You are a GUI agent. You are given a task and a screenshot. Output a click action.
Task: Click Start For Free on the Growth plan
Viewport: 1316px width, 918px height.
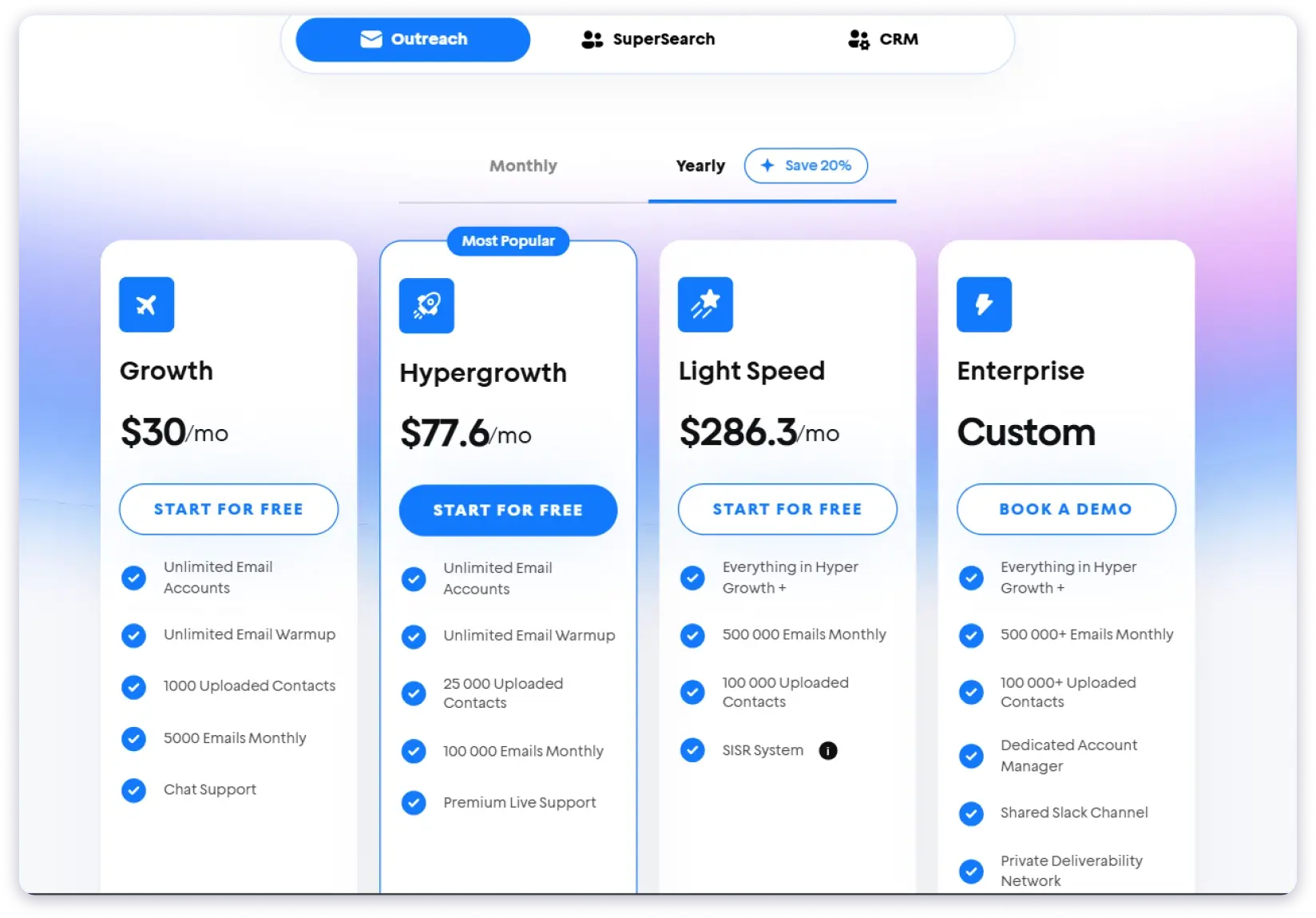228,509
